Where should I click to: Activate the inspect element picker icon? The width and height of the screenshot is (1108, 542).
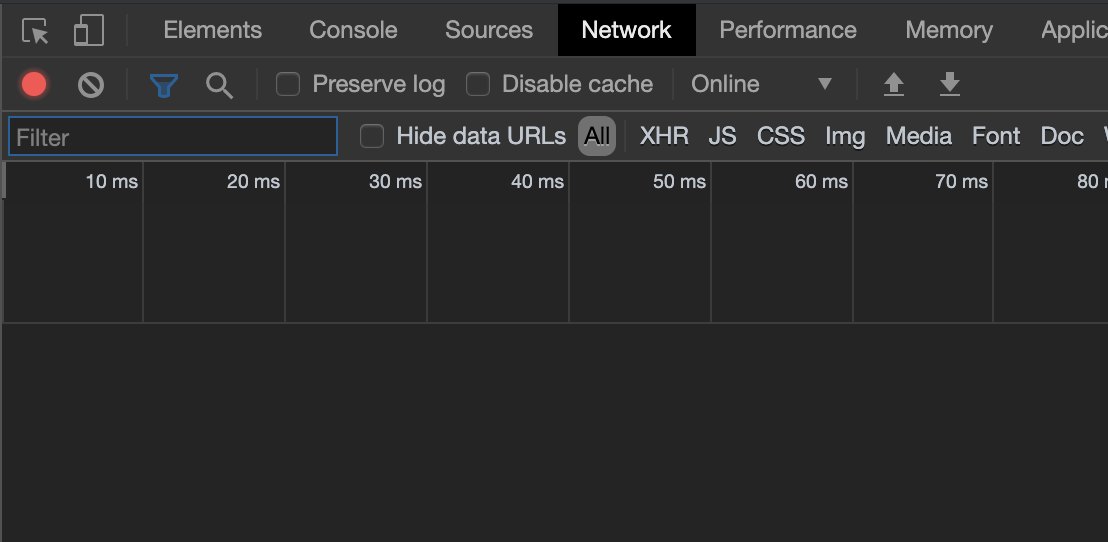tap(35, 30)
